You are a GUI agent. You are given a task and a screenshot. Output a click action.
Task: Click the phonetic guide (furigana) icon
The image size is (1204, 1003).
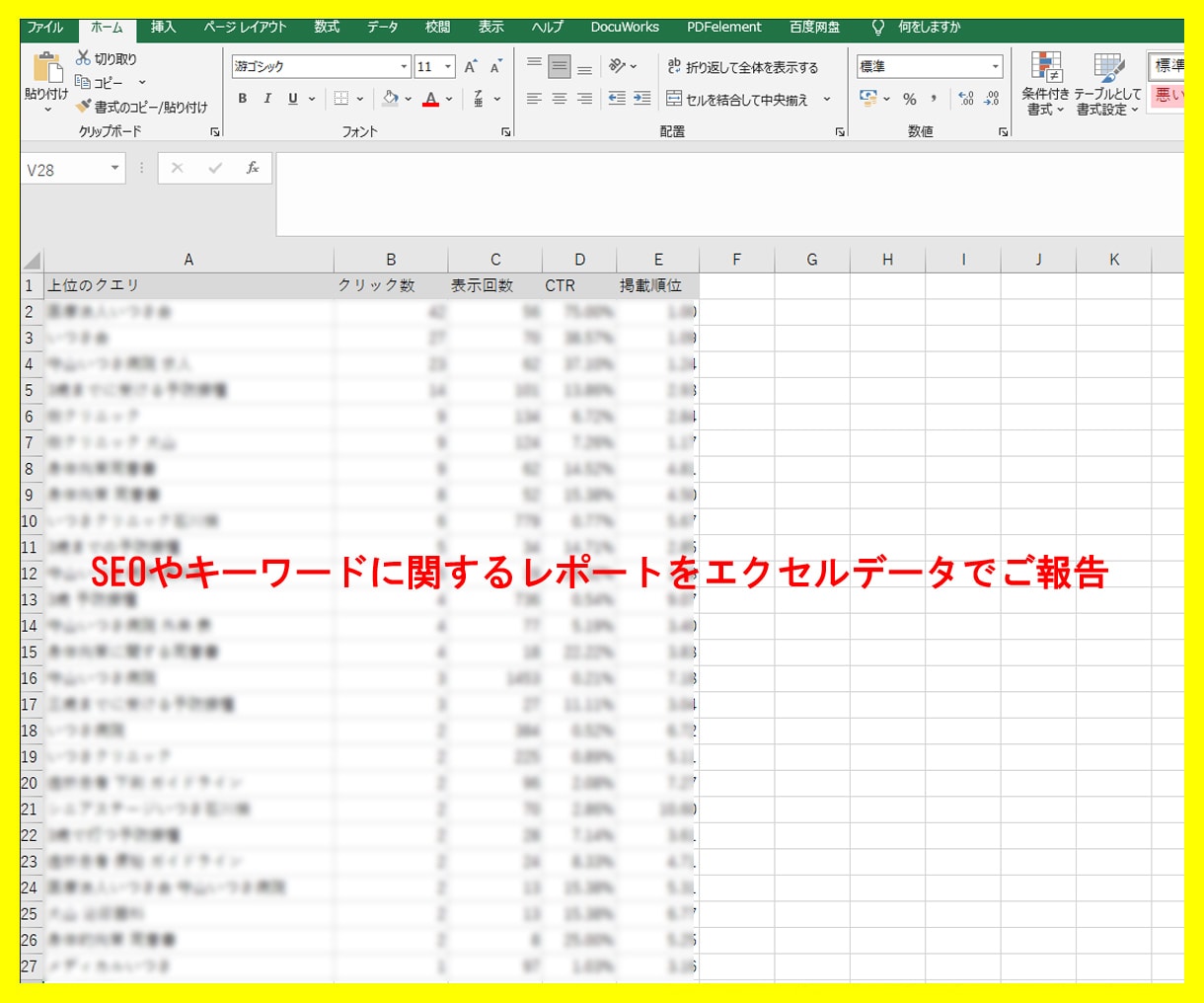(479, 99)
